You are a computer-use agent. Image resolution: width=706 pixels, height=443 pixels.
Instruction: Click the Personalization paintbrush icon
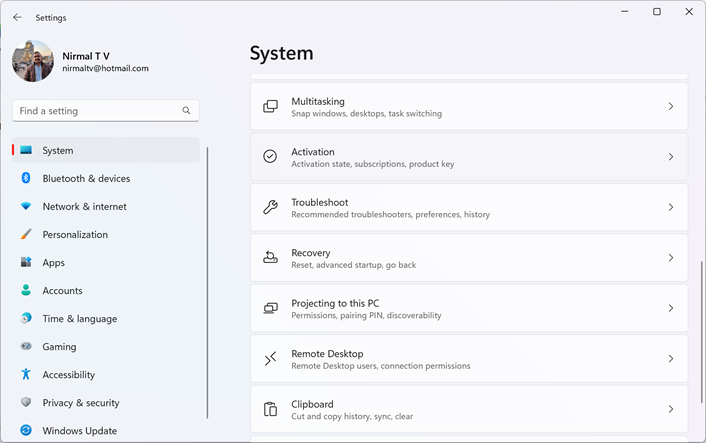[x=26, y=234]
